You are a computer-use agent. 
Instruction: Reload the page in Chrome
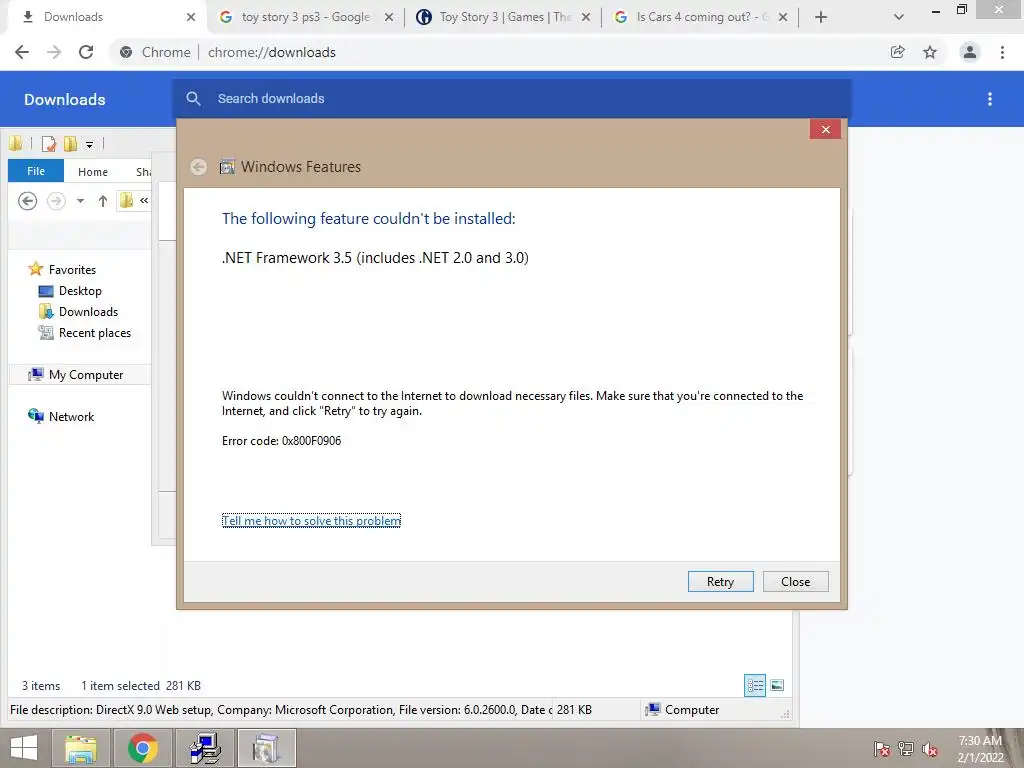[86, 52]
